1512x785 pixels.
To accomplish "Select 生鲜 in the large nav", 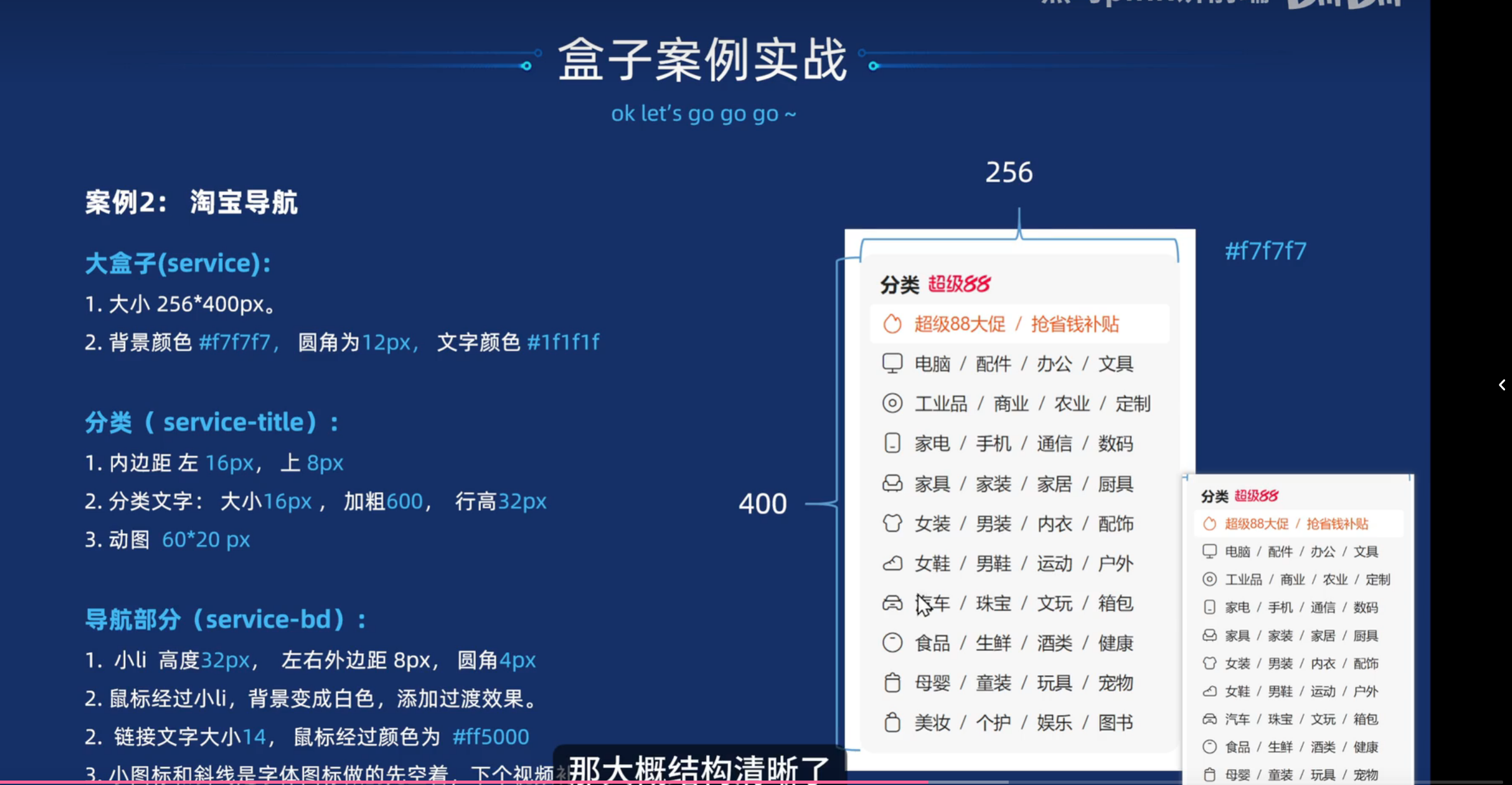I will [x=993, y=643].
